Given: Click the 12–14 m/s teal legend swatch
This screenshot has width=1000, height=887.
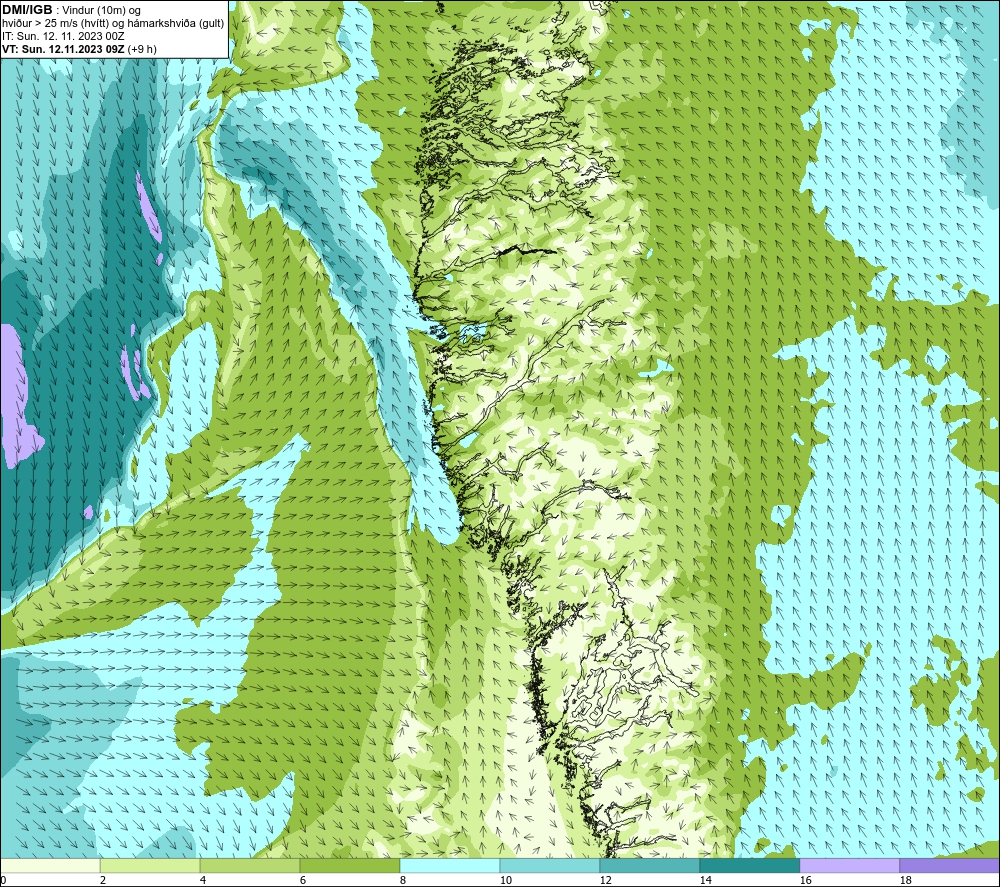Looking at the screenshot, I should click(649, 866).
